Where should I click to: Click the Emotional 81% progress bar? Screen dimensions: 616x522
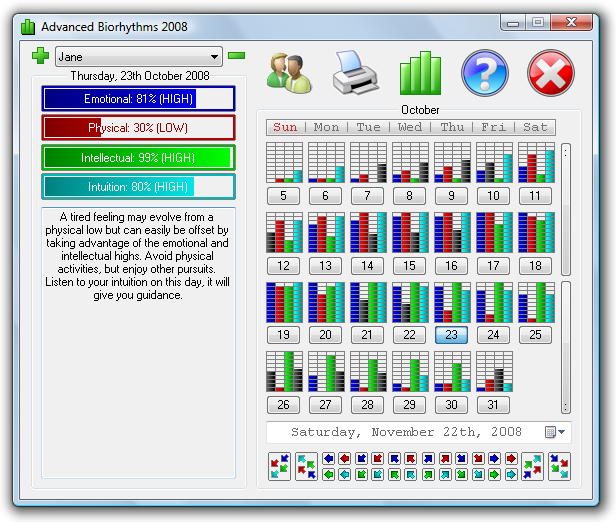pos(138,99)
